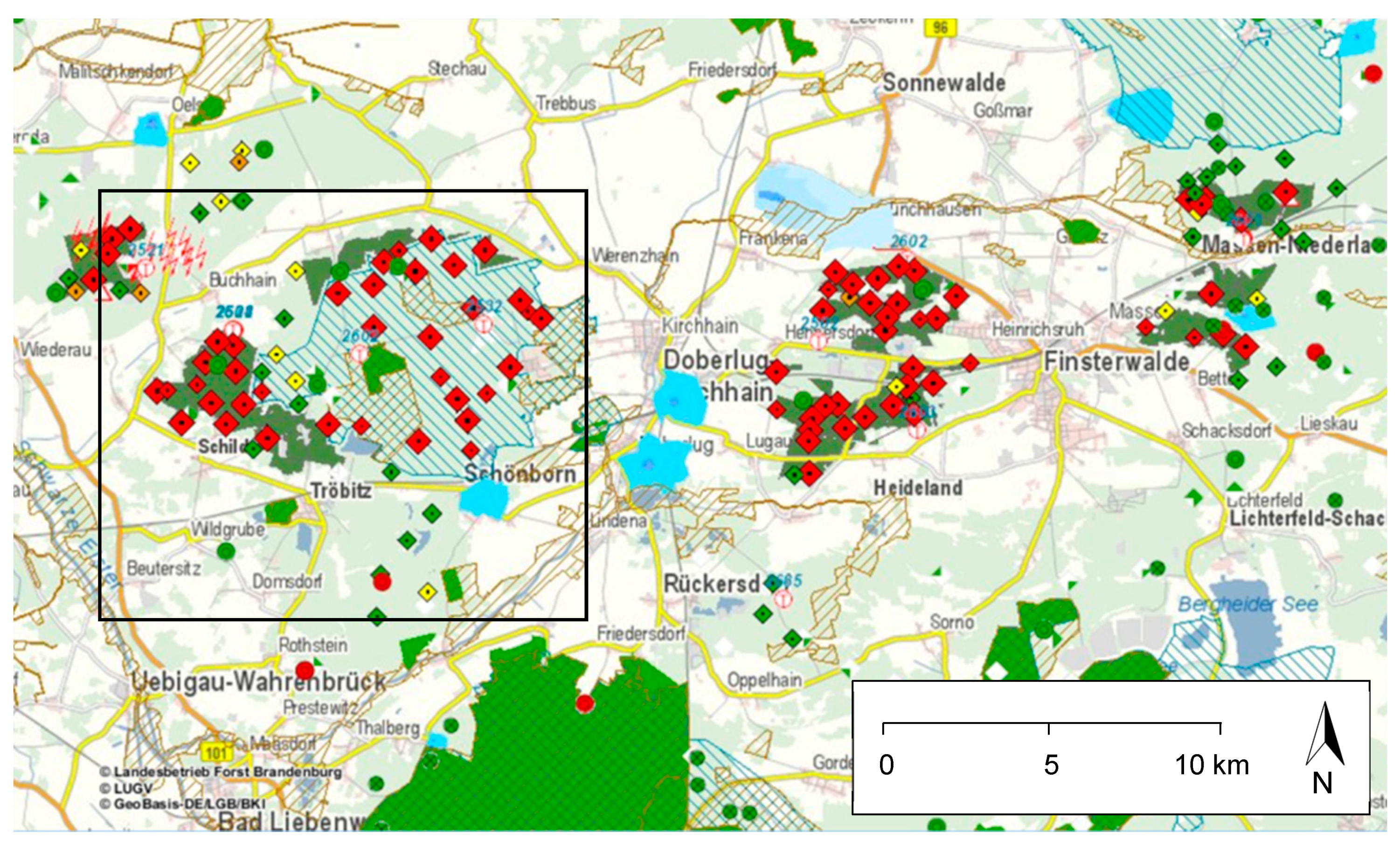The image size is (1400, 853).
Task: Click the Schönborn town label
Action: (x=520, y=474)
